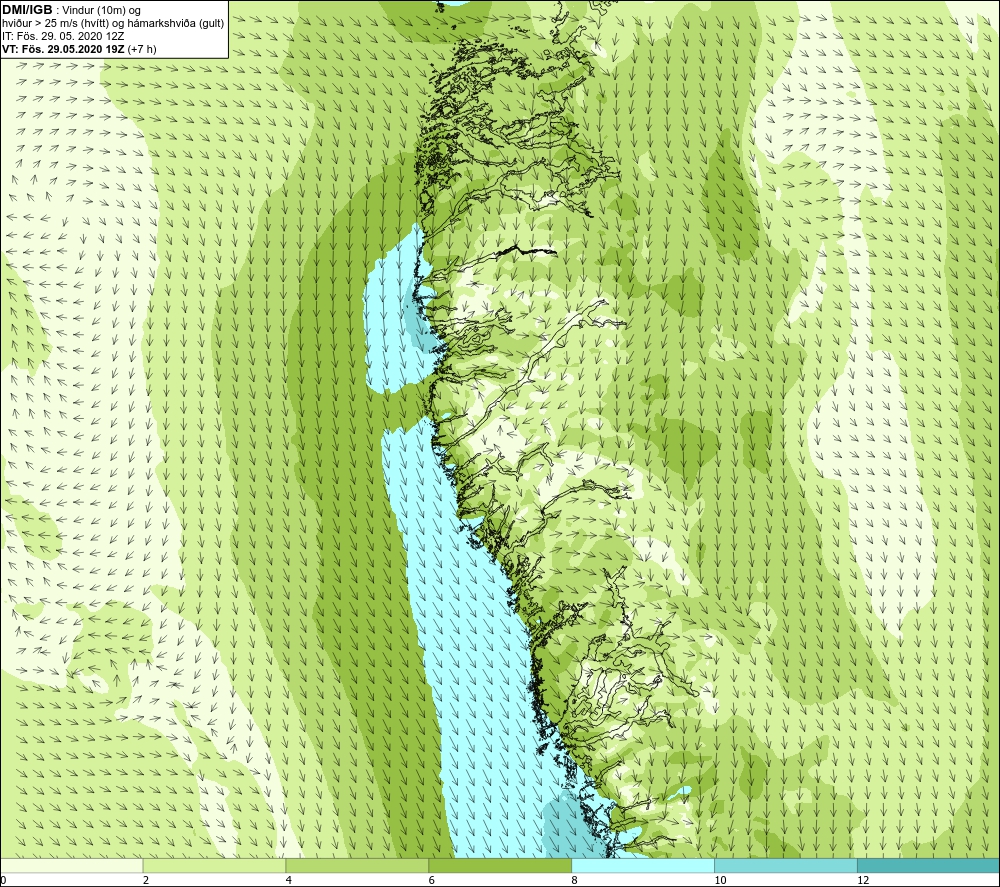Image resolution: width=1000 pixels, height=887 pixels.
Task: Click the '4' color scale label
Action: coord(289,880)
